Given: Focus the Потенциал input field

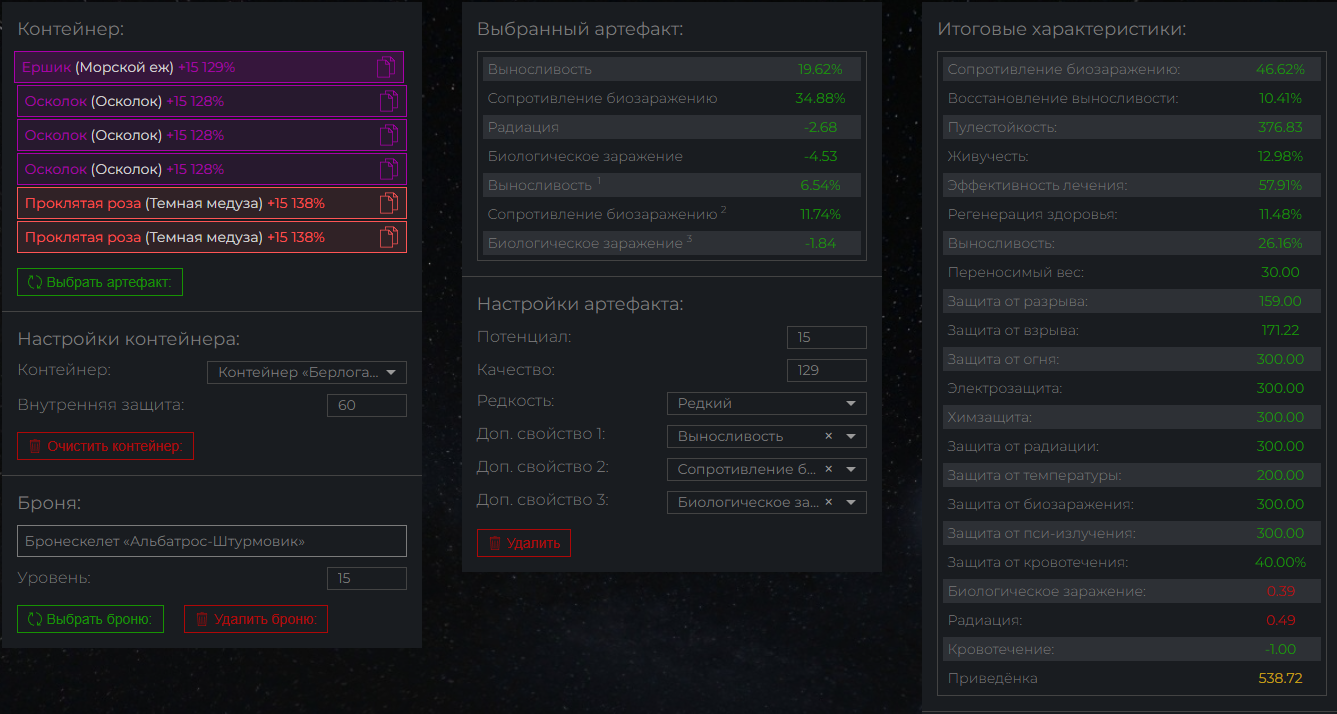Looking at the screenshot, I should click(x=827, y=337).
